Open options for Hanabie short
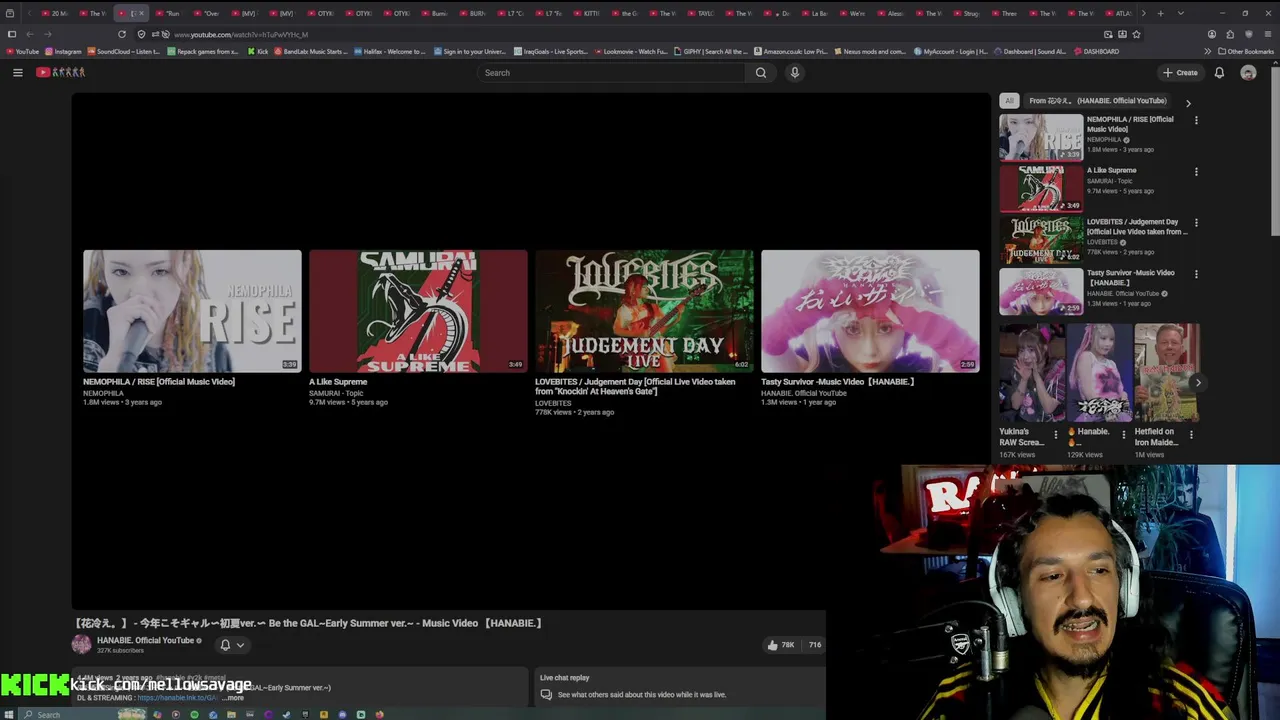Image resolution: width=1280 pixels, height=720 pixels. [1123, 435]
